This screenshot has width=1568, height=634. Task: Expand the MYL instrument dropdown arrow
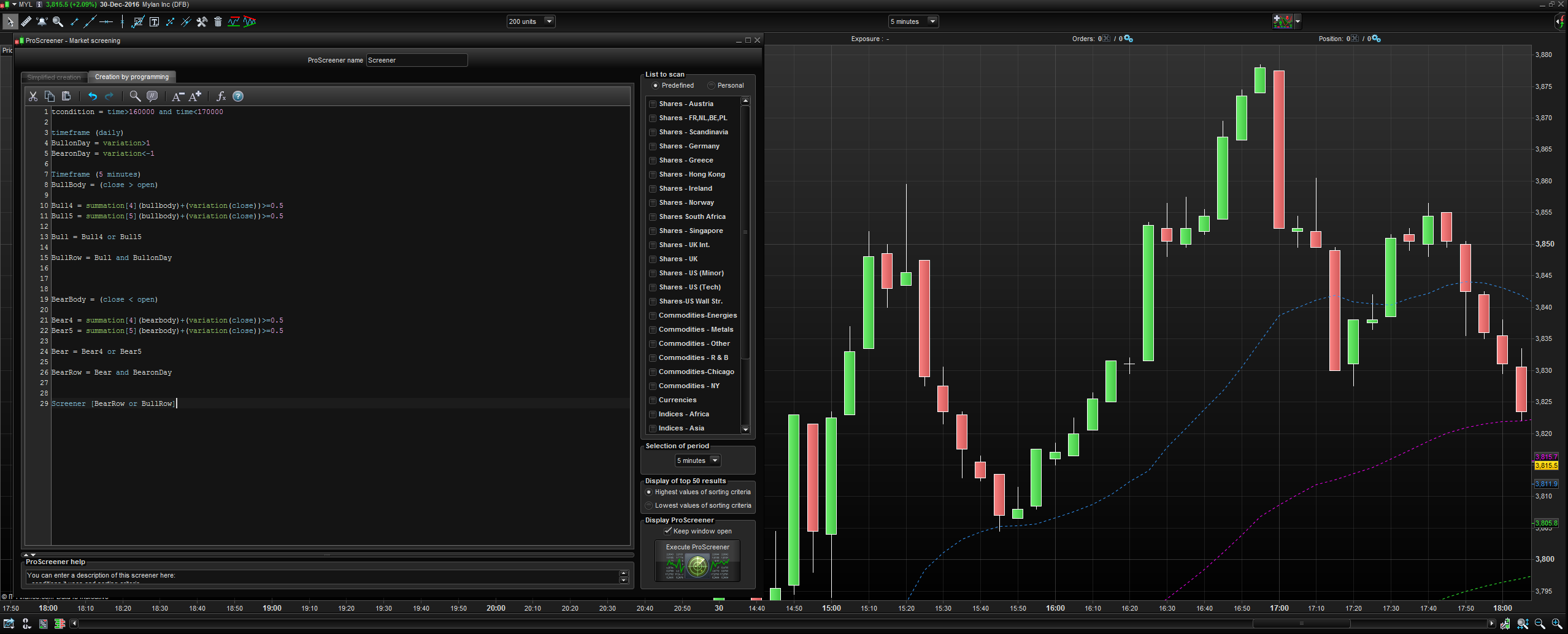[14, 4]
